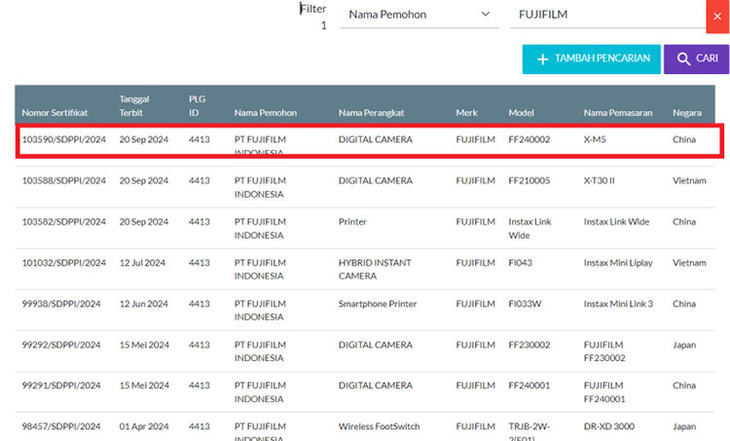Image resolution: width=730 pixels, height=441 pixels.
Task: Click the Tanggal Terbit column header
Action: pos(134,106)
